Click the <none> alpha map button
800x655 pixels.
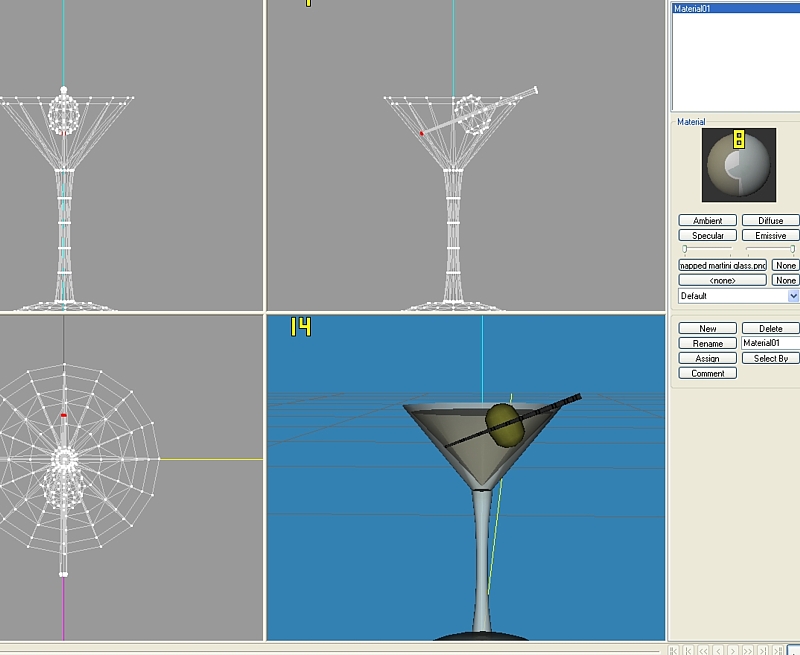(x=722, y=280)
